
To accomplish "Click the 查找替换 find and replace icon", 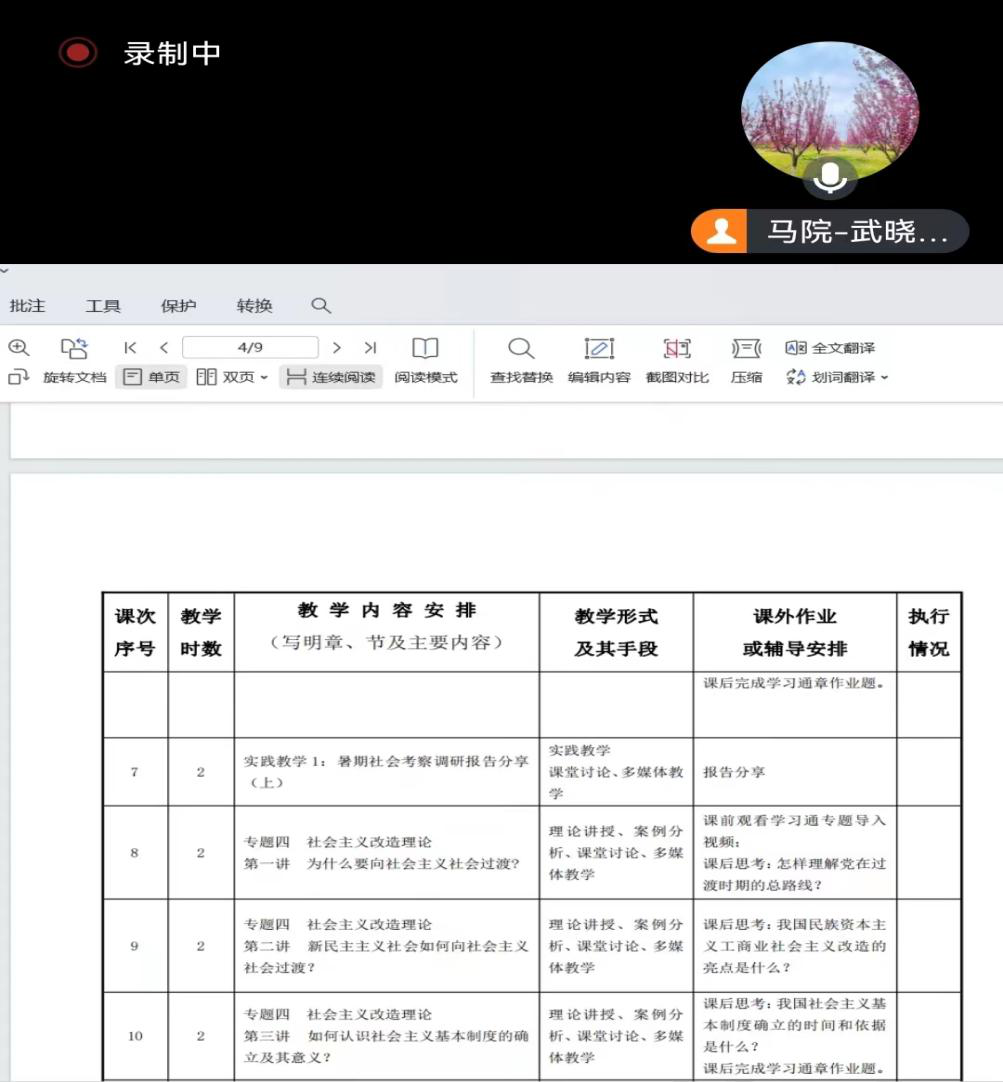I will pyautogui.click(x=520, y=360).
